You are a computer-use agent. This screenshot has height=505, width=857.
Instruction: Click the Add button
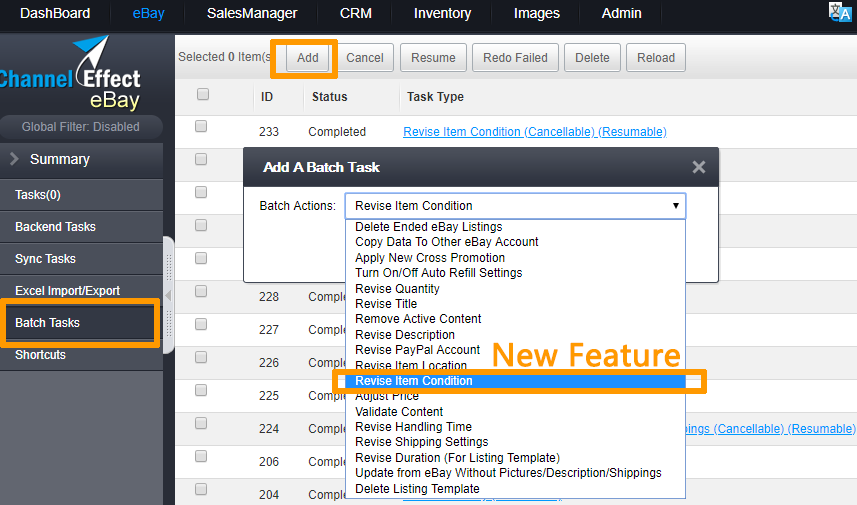[x=308, y=57]
